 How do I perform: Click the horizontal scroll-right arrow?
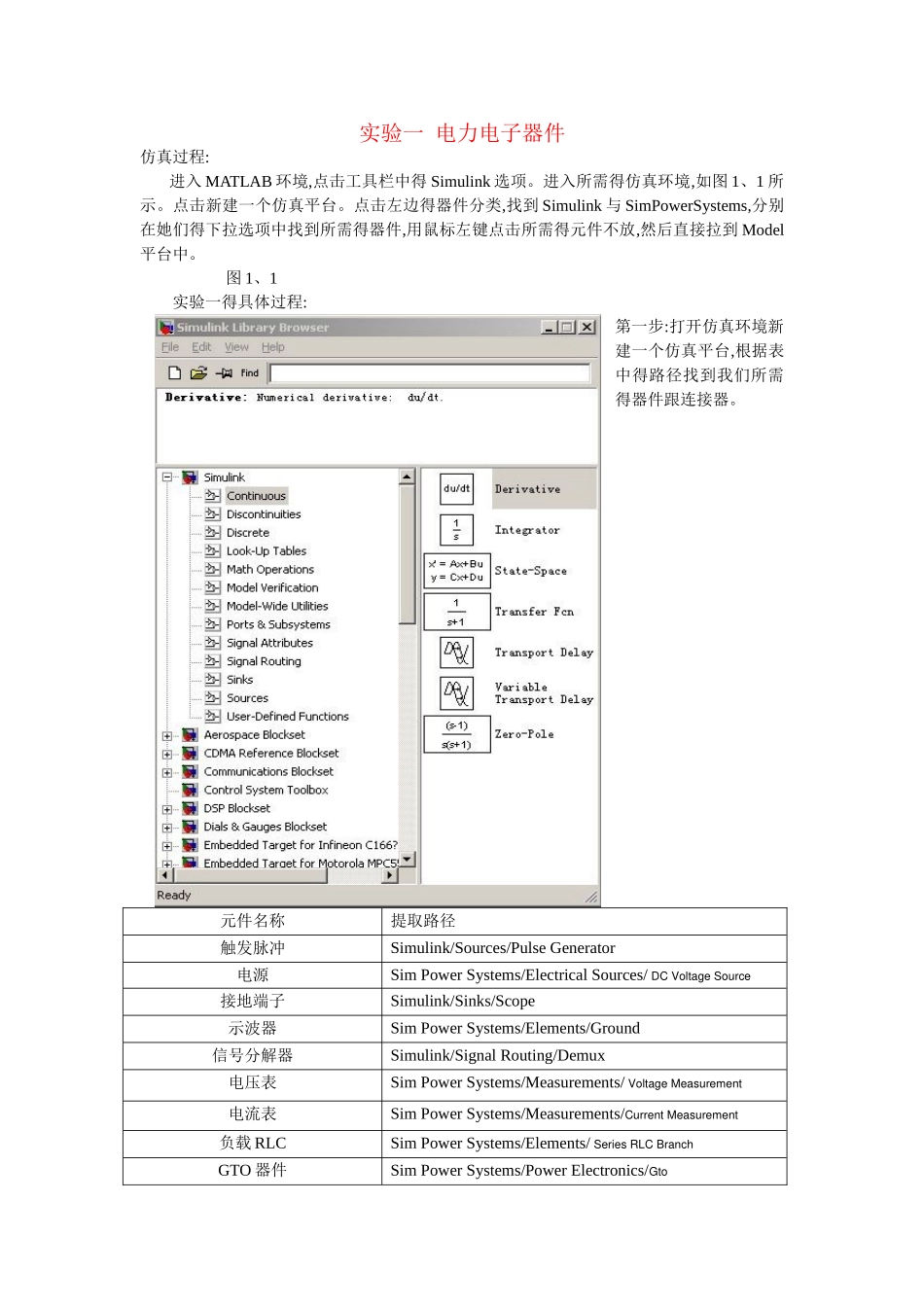(x=390, y=875)
